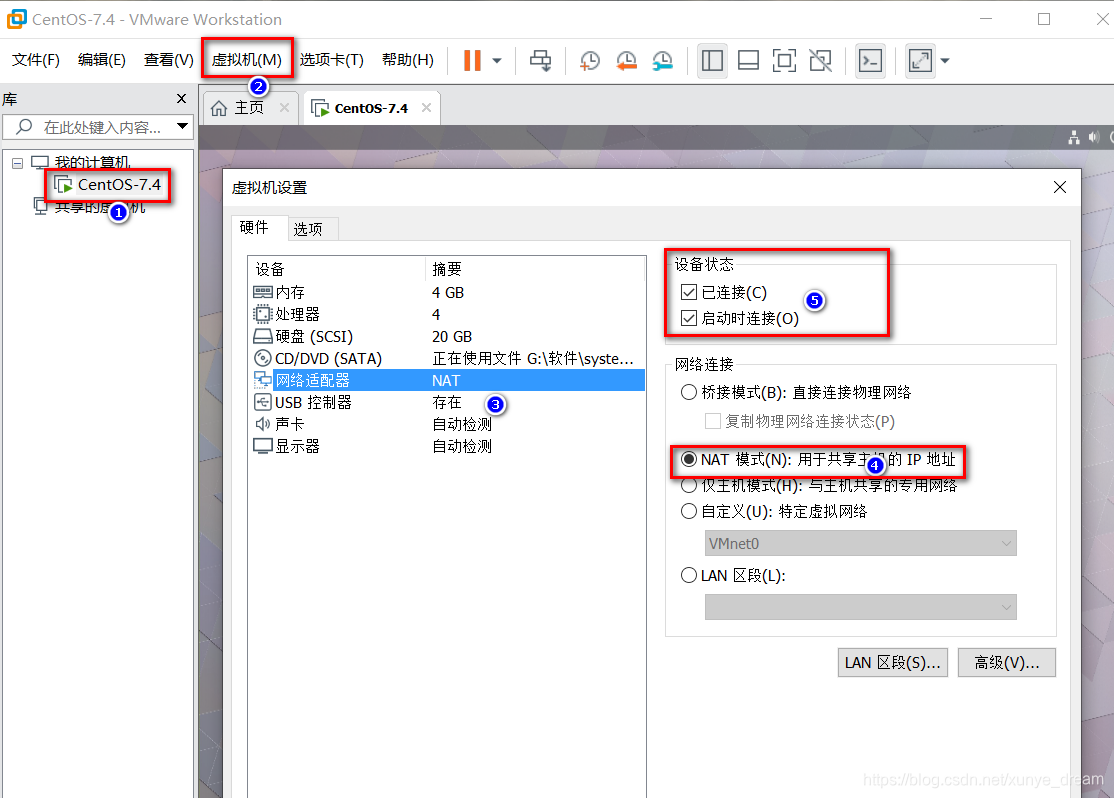1114x798 pixels.
Task: Open the power options dropdown arrow
Action: (x=497, y=60)
